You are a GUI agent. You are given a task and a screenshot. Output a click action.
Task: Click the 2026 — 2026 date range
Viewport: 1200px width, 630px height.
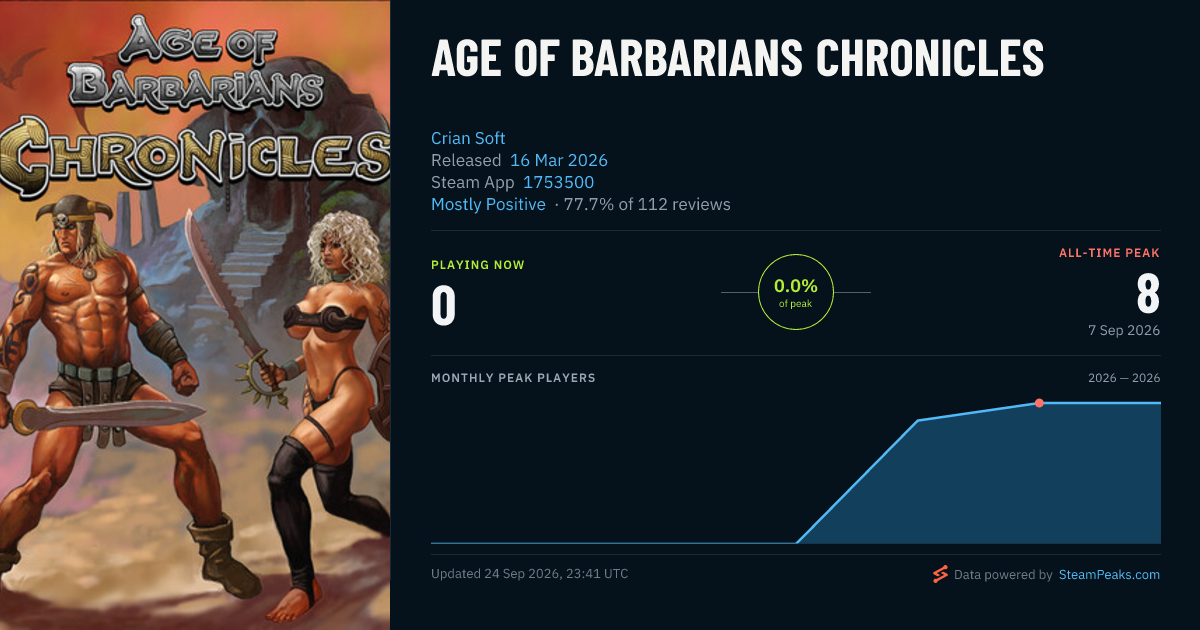tap(1124, 378)
